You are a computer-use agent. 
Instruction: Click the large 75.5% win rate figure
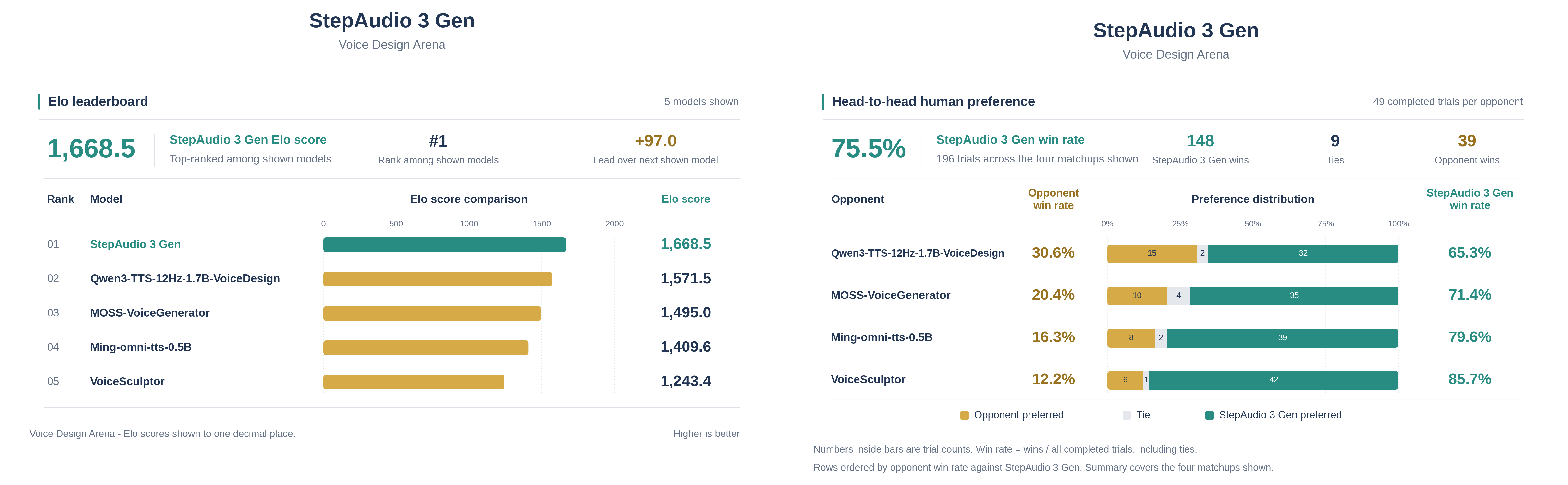[869, 149]
